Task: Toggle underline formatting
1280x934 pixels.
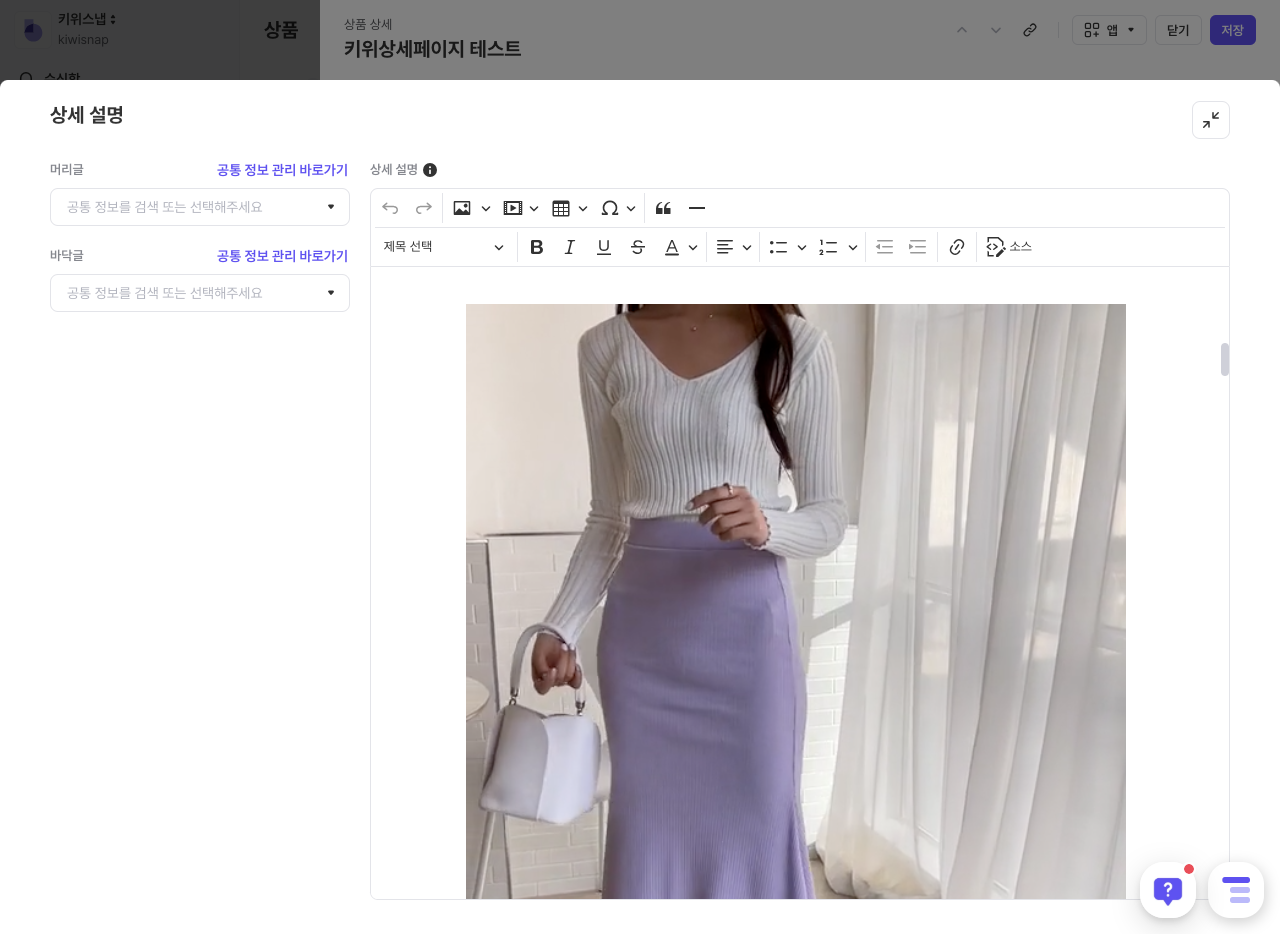Action: (604, 247)
